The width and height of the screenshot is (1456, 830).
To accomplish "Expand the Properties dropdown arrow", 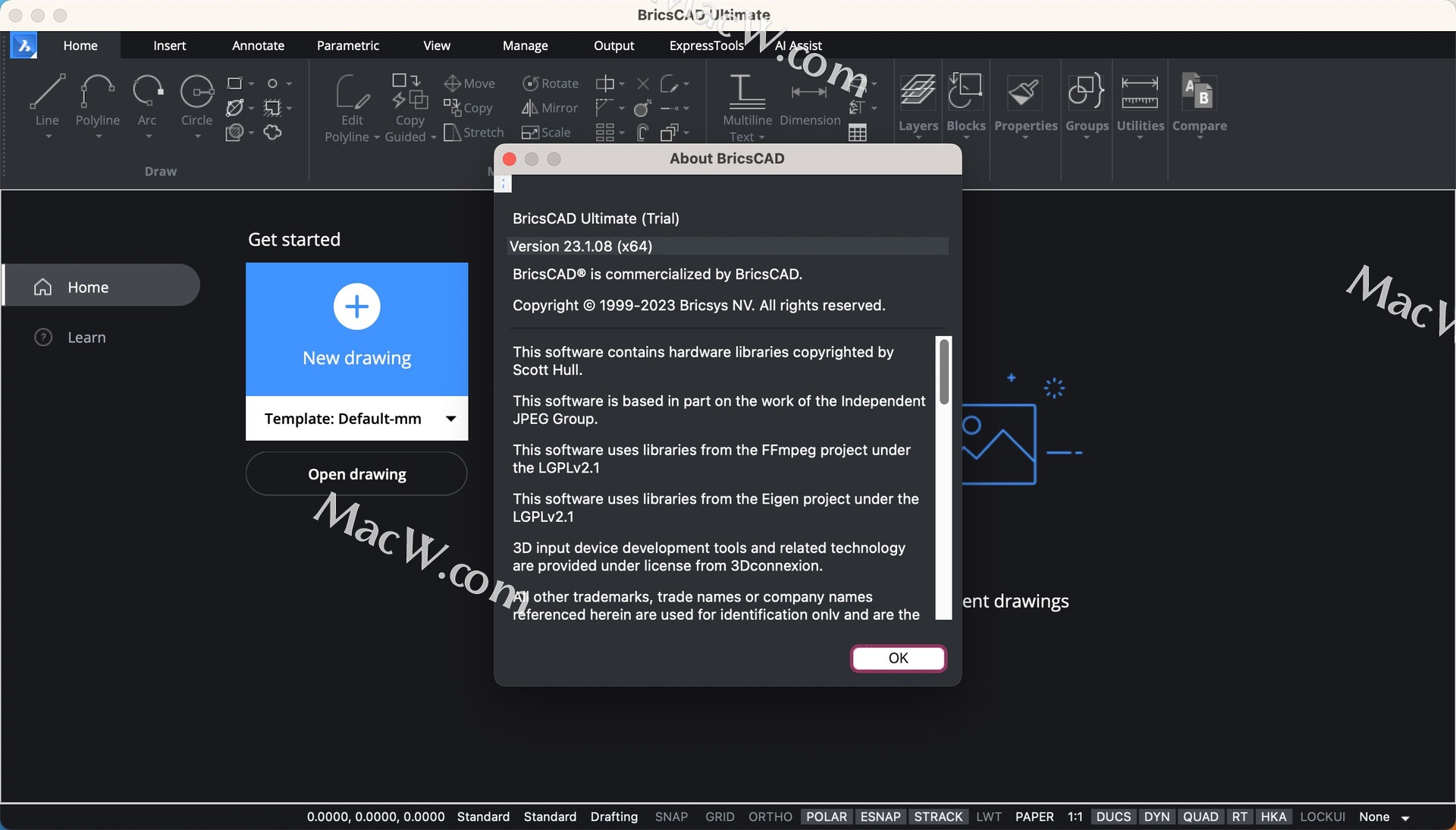I will point(1026,138).
